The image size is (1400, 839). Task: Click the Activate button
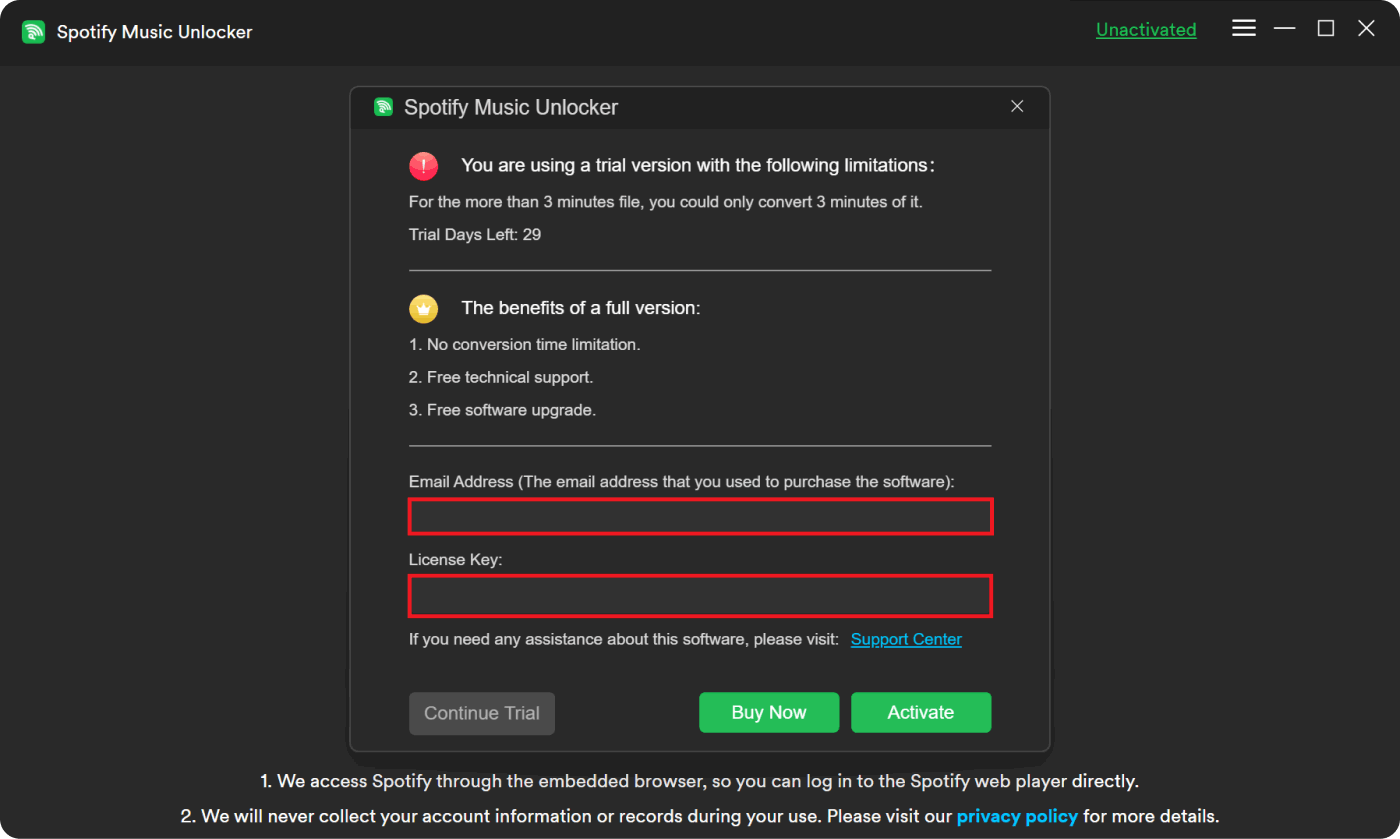[921, 713]
